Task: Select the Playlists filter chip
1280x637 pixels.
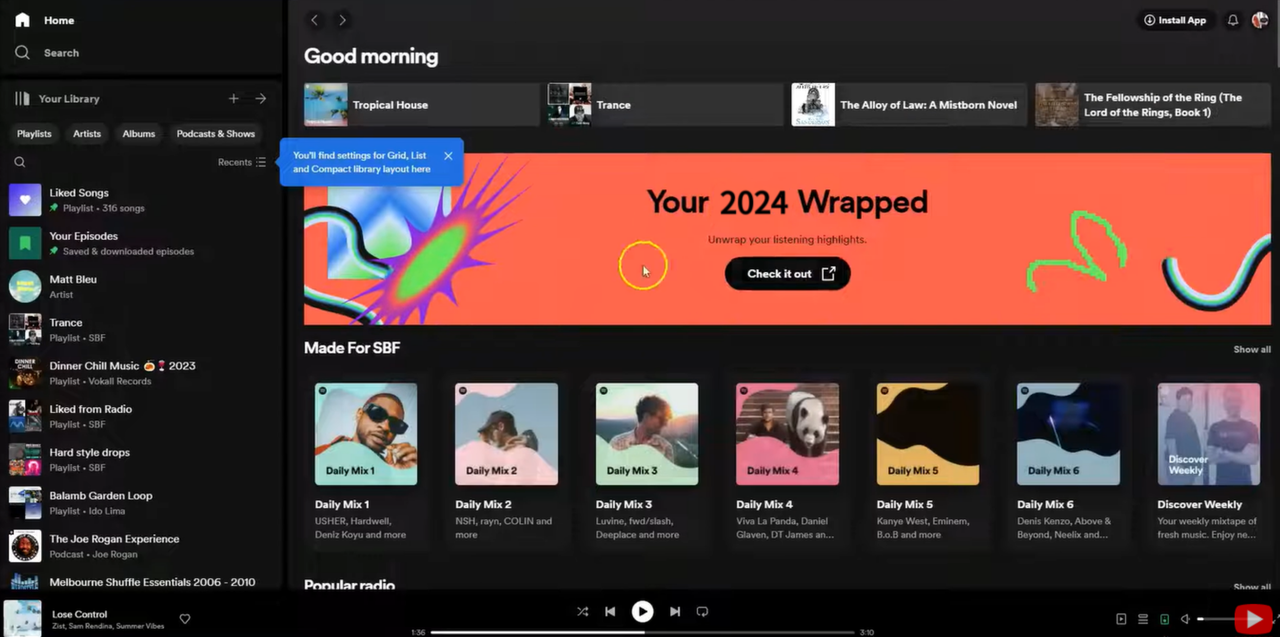Action: tap(34, 133)
